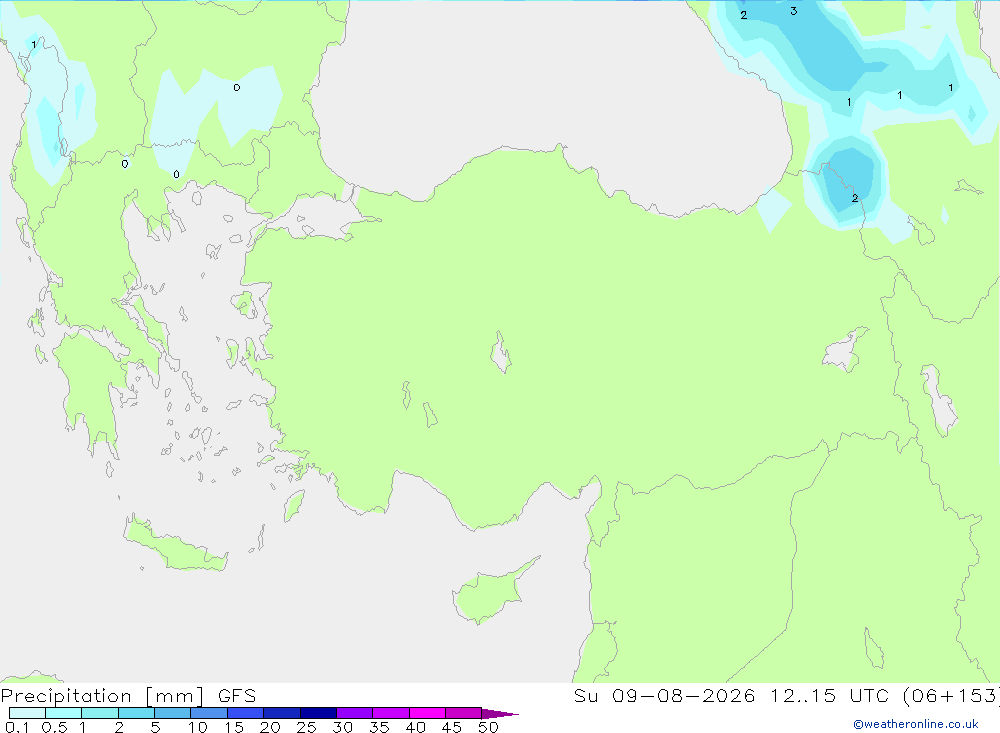Click the contour label '3' on the map

pyautogui.click(x=793, y=11)
